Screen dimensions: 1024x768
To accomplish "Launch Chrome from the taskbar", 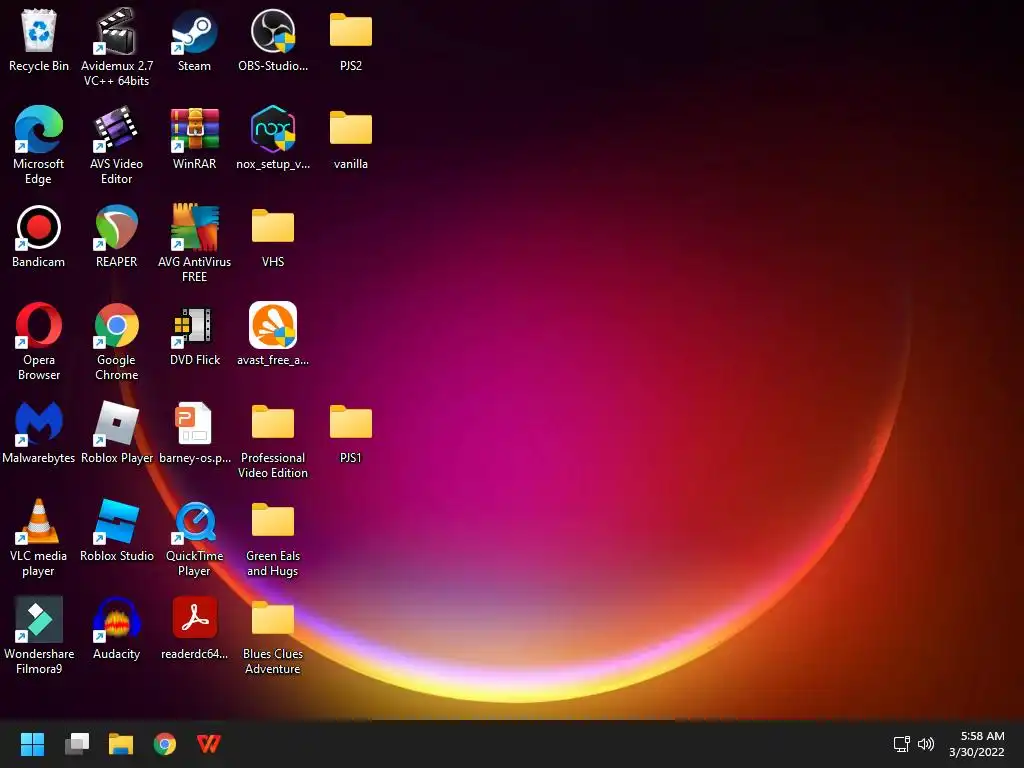I will [x=165, y=744].
